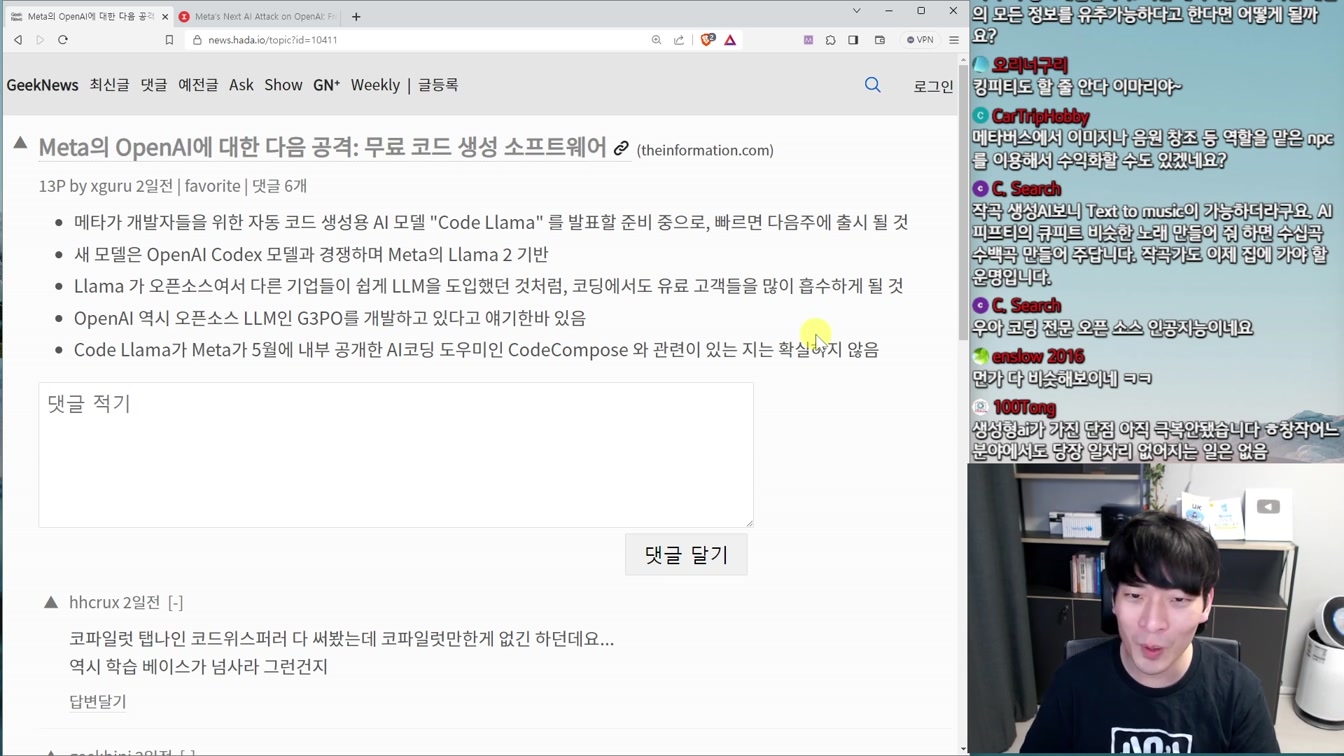This screenshot has height=756, width=1344.
Task: Click the GeekNews search magnifier icon
Action: point(873,85)
